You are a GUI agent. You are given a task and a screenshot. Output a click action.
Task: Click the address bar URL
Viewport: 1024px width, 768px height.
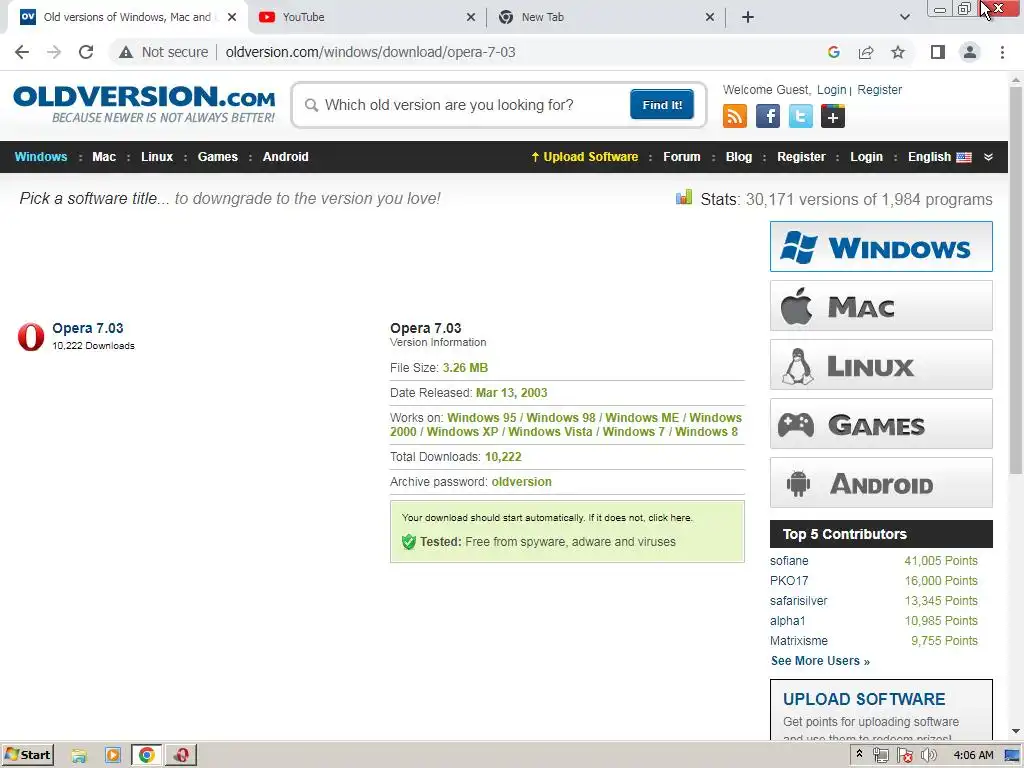coord(370,52)
